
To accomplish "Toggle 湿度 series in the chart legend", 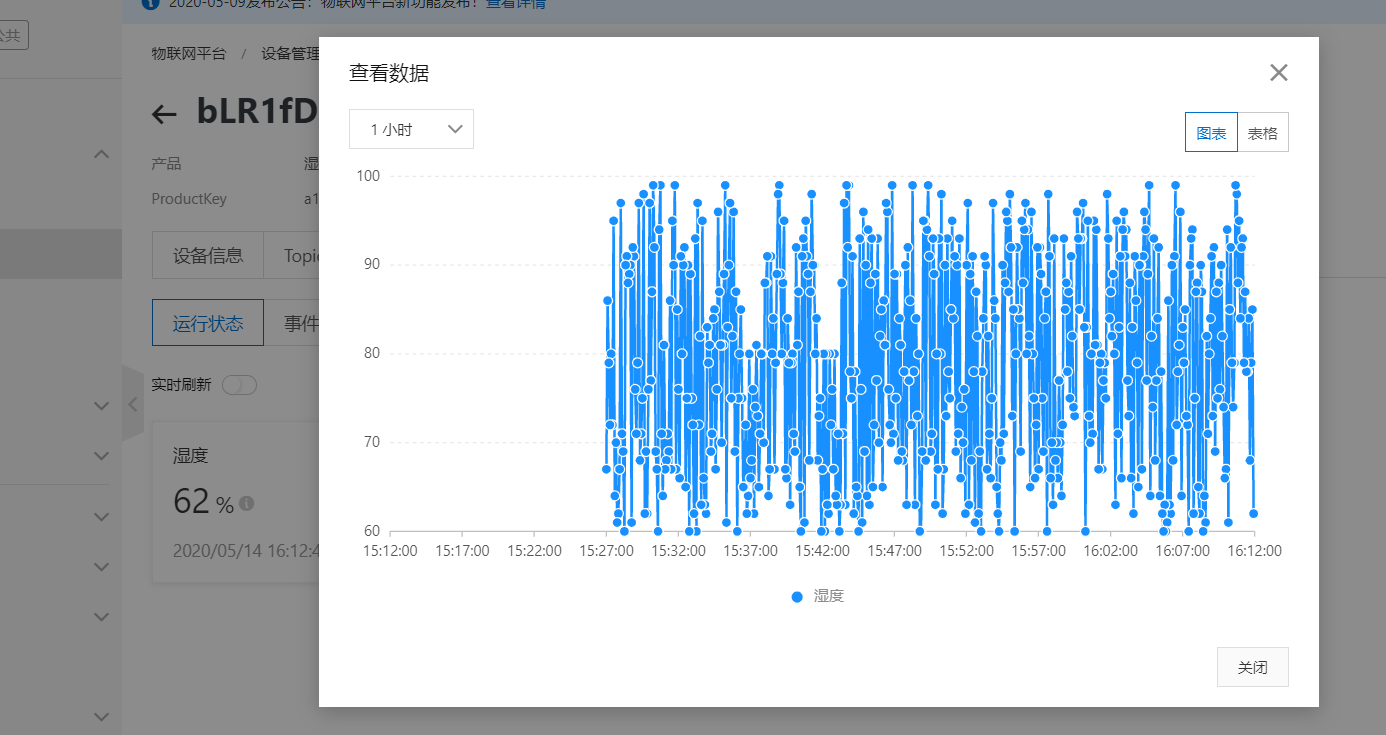I will pyautogui.click(x=817, y=596).
